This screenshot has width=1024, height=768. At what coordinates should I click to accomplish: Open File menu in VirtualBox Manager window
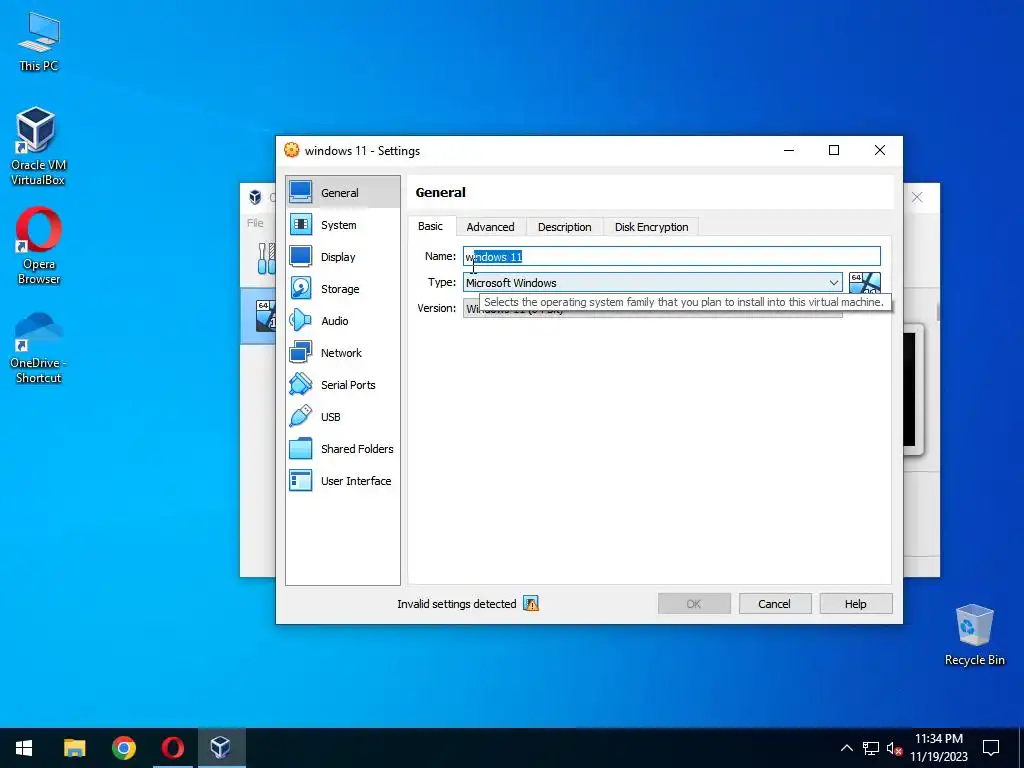coord(255,223)
